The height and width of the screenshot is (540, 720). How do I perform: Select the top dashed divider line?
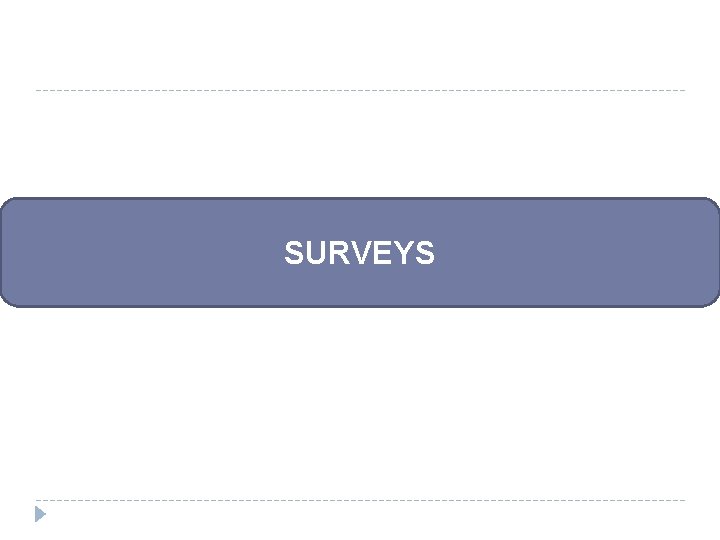coord(360,90)
